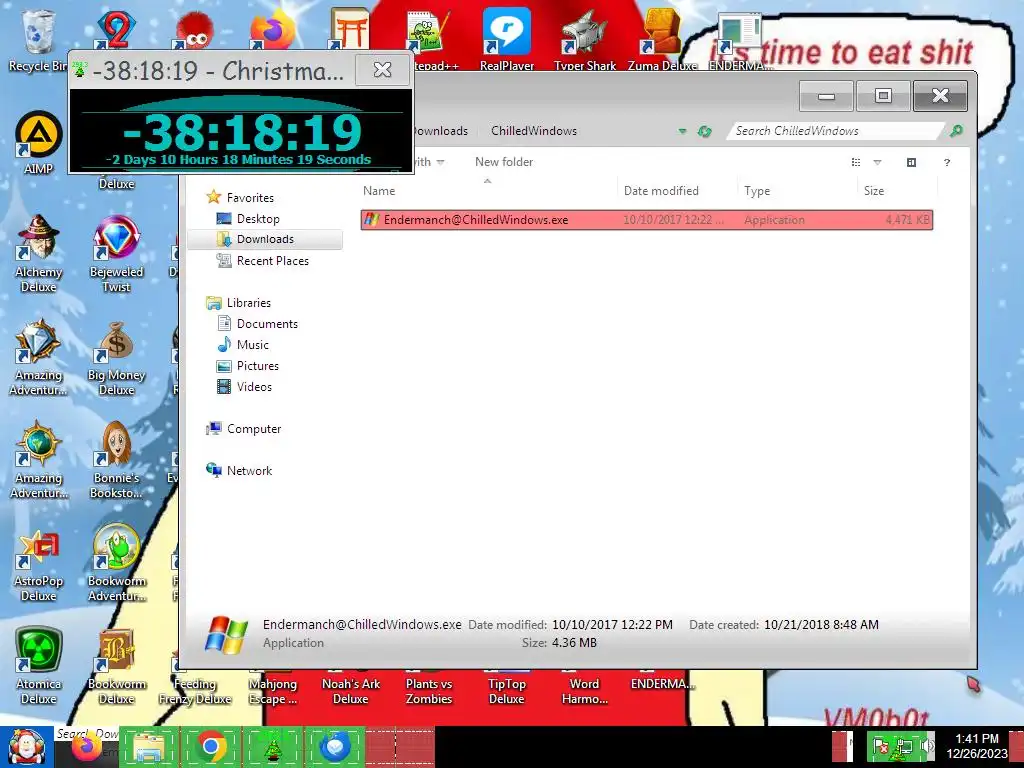Open the Videos library
This screenshot has width=1024, height=768.
click(244, 387)
